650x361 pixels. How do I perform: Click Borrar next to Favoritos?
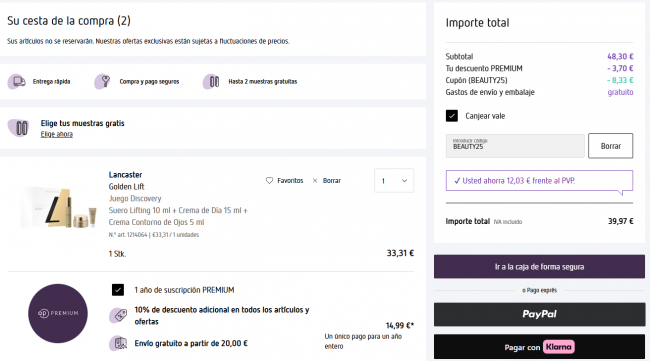[327, 181]
